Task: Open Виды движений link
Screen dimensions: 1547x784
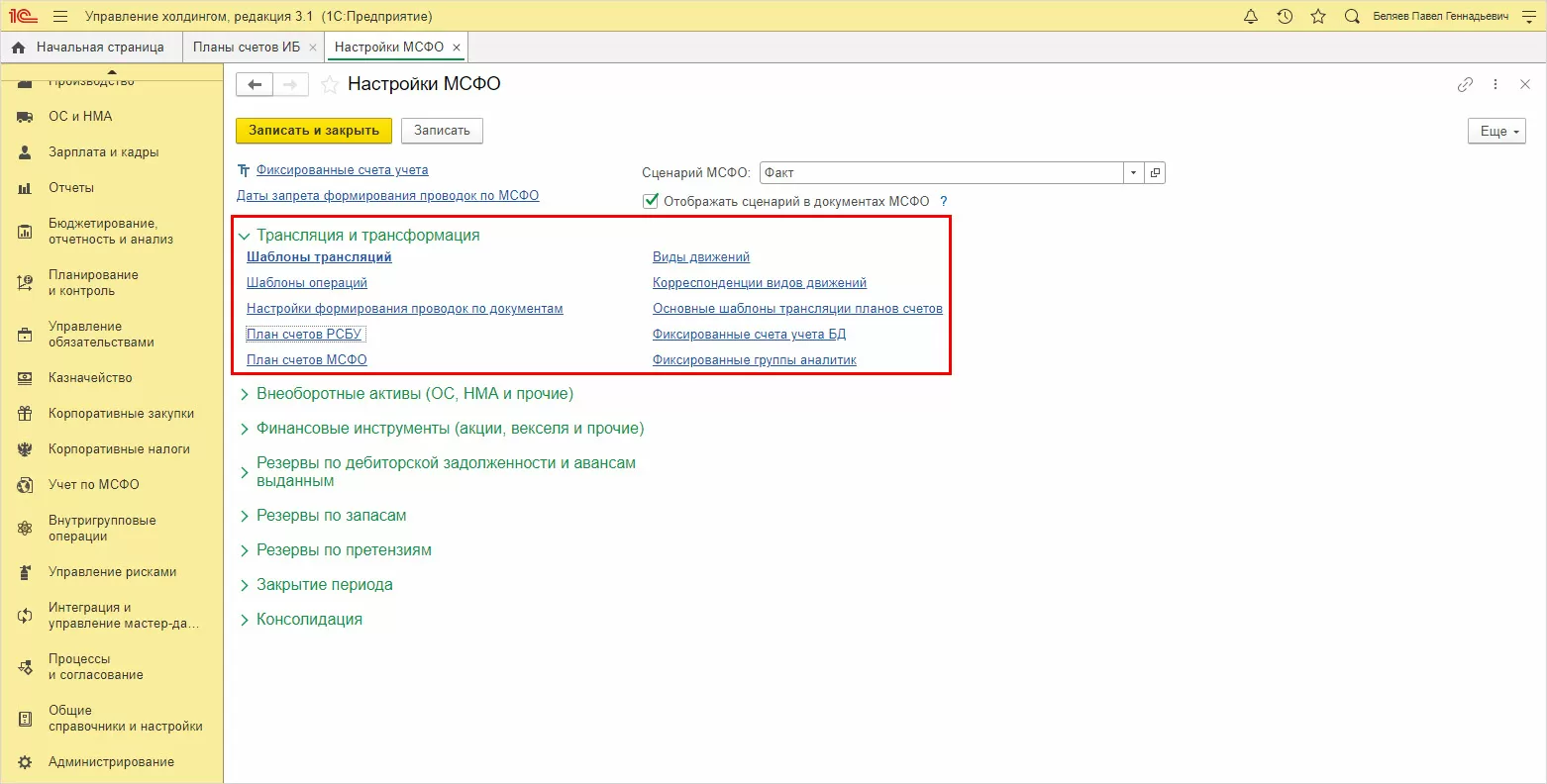Action: click(x=701, y=257)
